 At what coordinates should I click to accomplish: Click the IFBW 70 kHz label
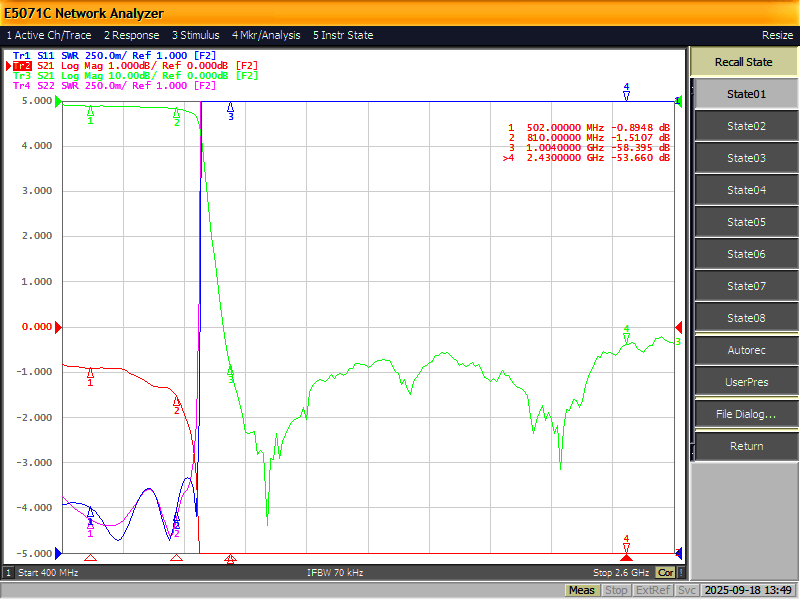pos(335,572)
